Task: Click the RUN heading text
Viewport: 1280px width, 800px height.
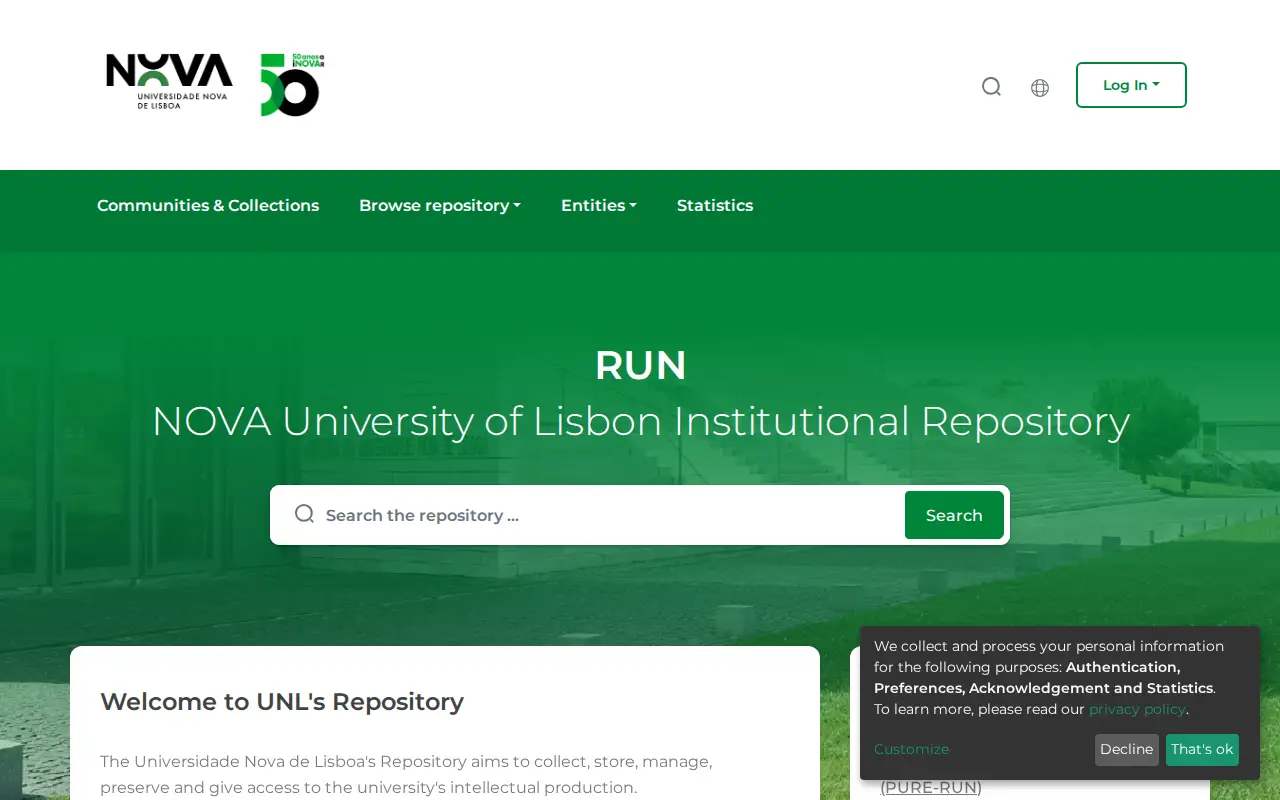Action: click(641, 365)
